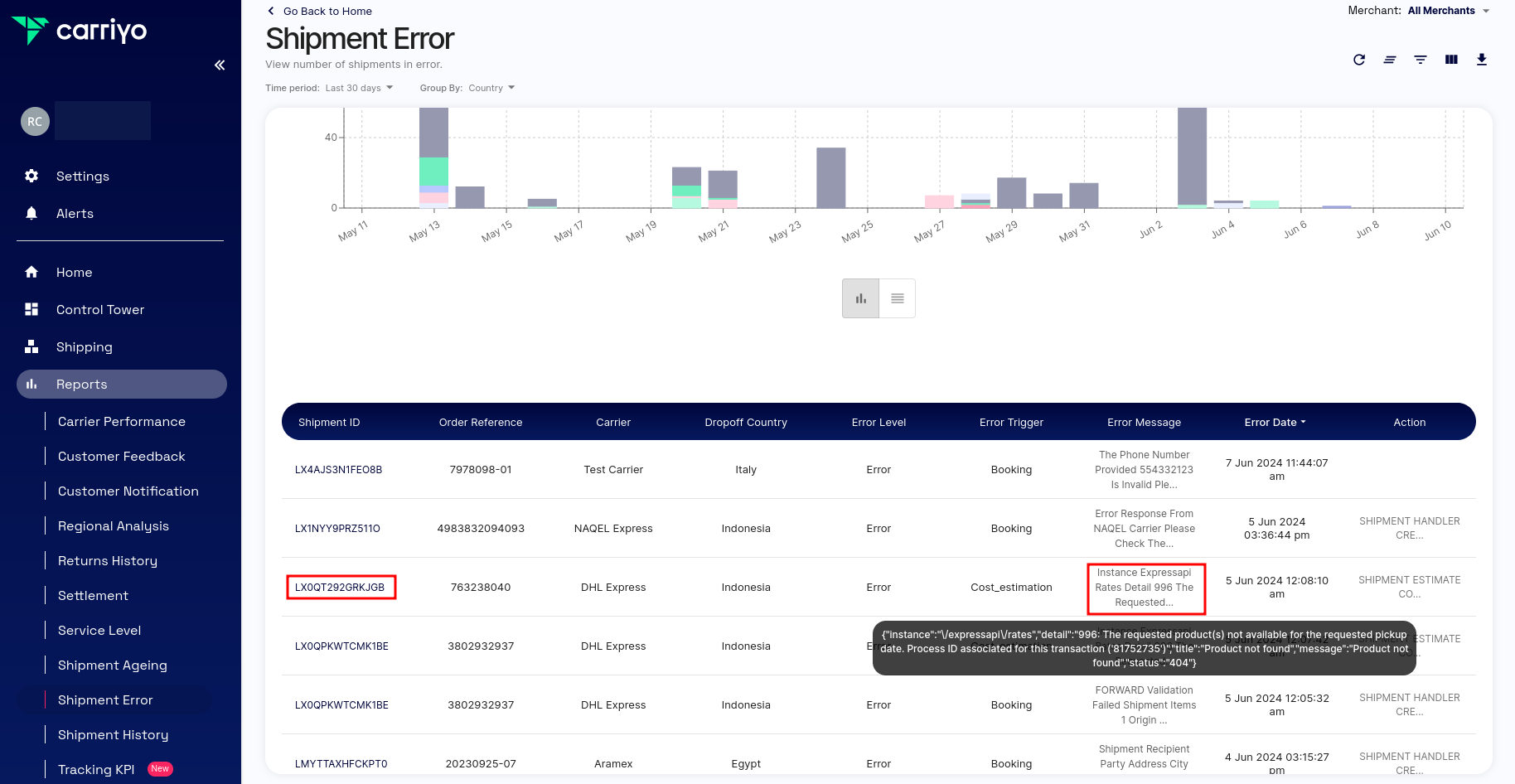The width and height of the screenshot is (1515, 784).
Task: Click Error Level column header
Action: [x=879, y=422]
